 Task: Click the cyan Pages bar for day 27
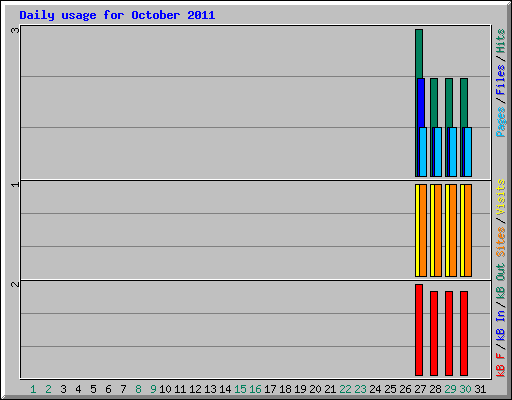click(x=423, y=152)
